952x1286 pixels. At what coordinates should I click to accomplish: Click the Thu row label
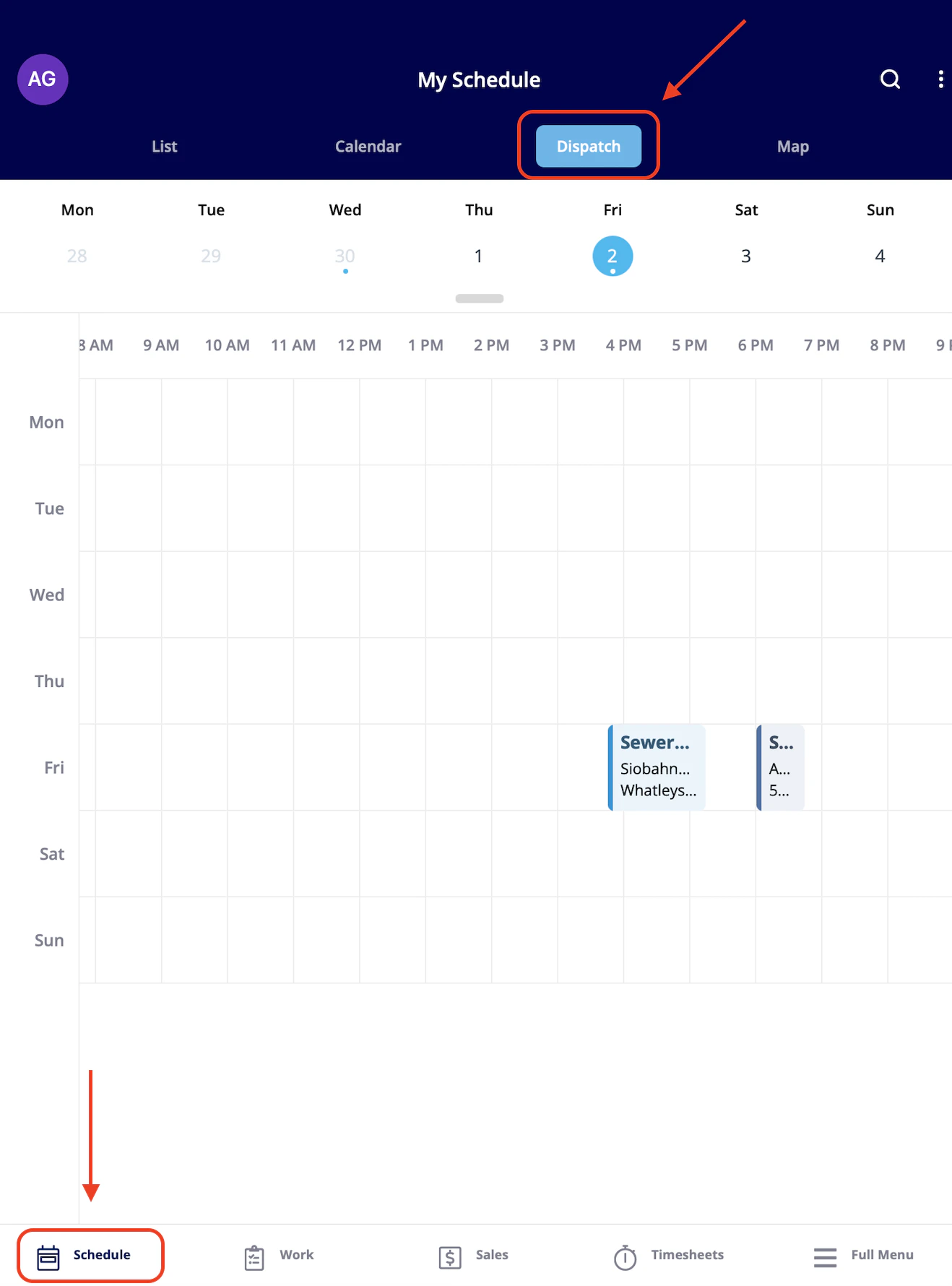pyautogui.click(x=49, y=681)
